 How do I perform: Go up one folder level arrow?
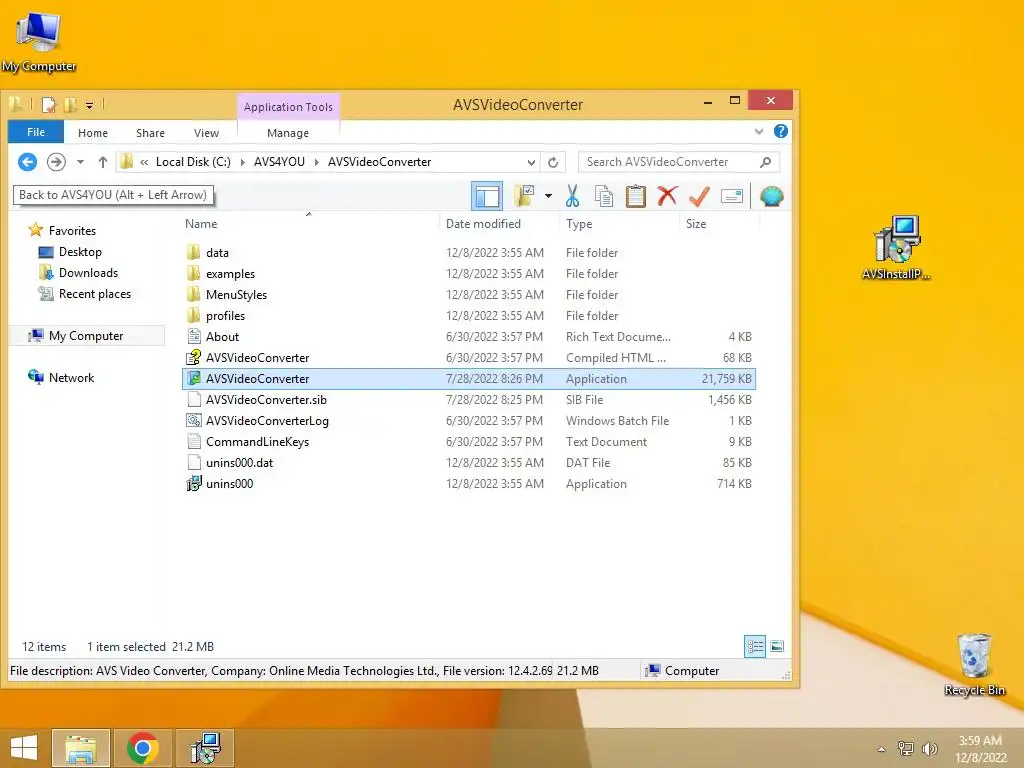click(103, 162)
